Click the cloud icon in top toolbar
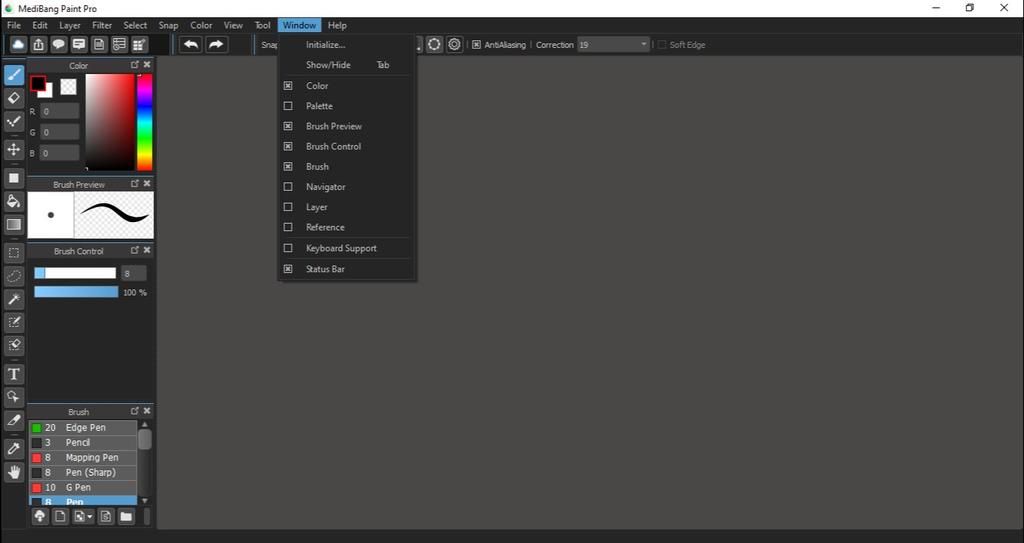The width and height of the screenshot is (1024, 543). point(18,44)
